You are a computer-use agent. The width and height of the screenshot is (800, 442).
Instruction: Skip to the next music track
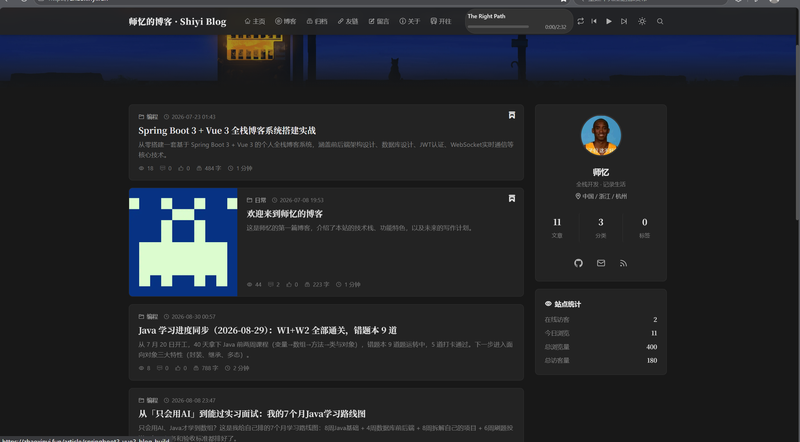[x=624, y=21]
